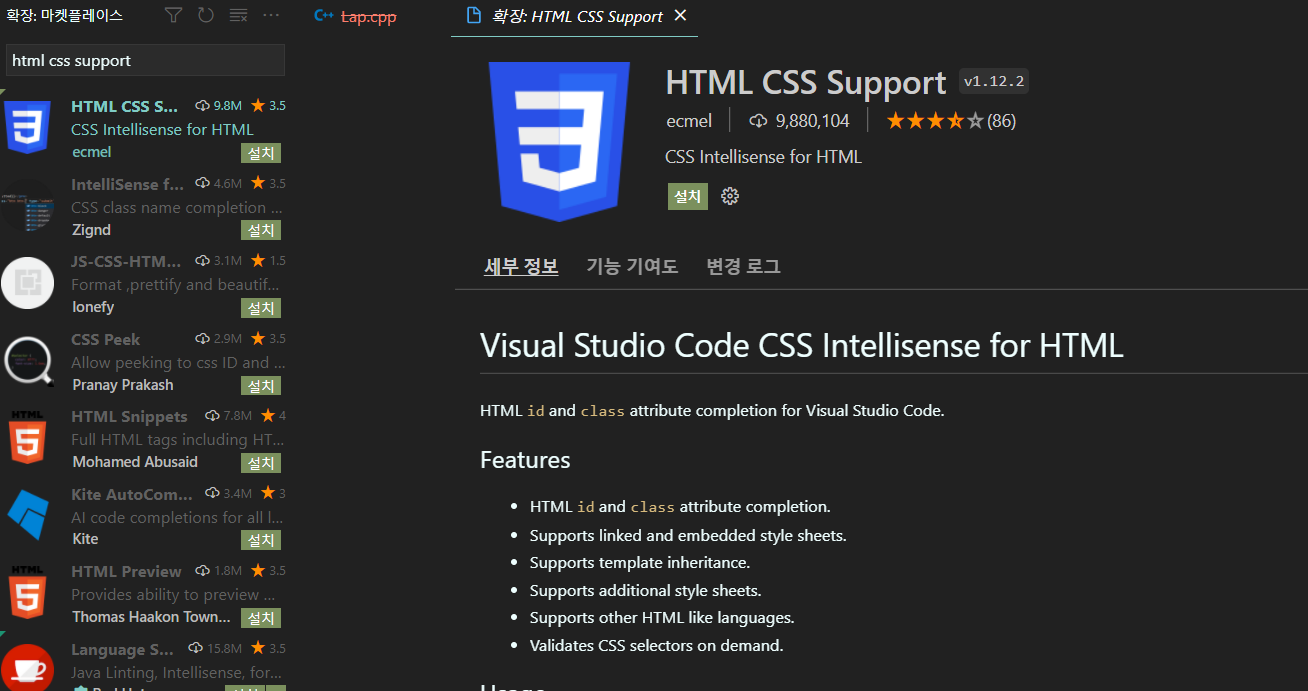1308x691 pixels.
Task: Close the HTML CSS Support tab
Action: [680, 16]
